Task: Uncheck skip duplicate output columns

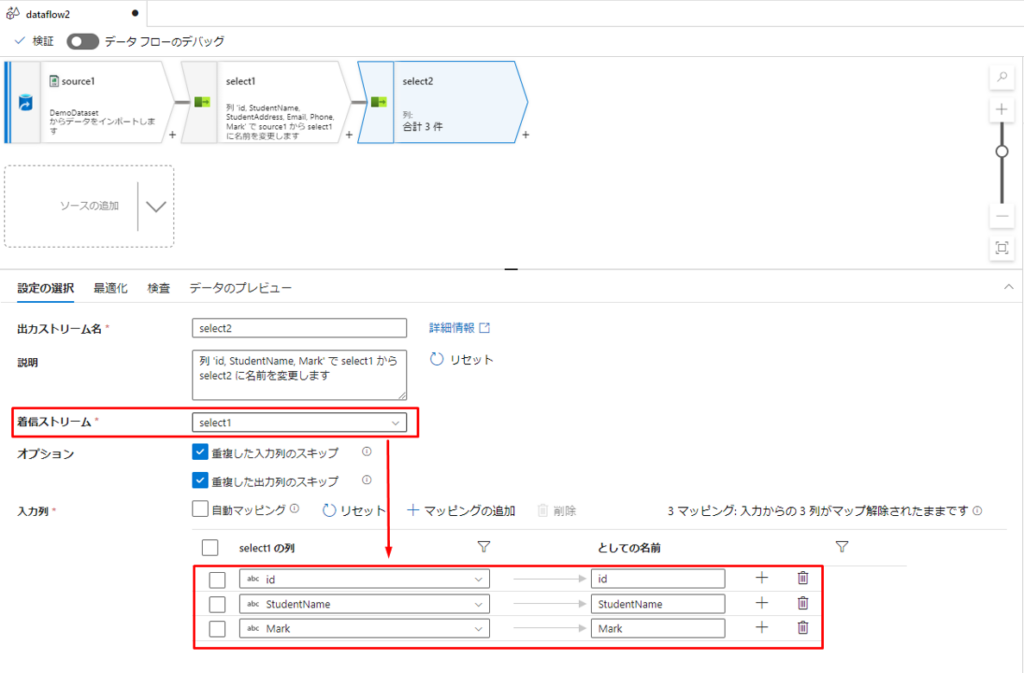Action: [x=200, y=480]
